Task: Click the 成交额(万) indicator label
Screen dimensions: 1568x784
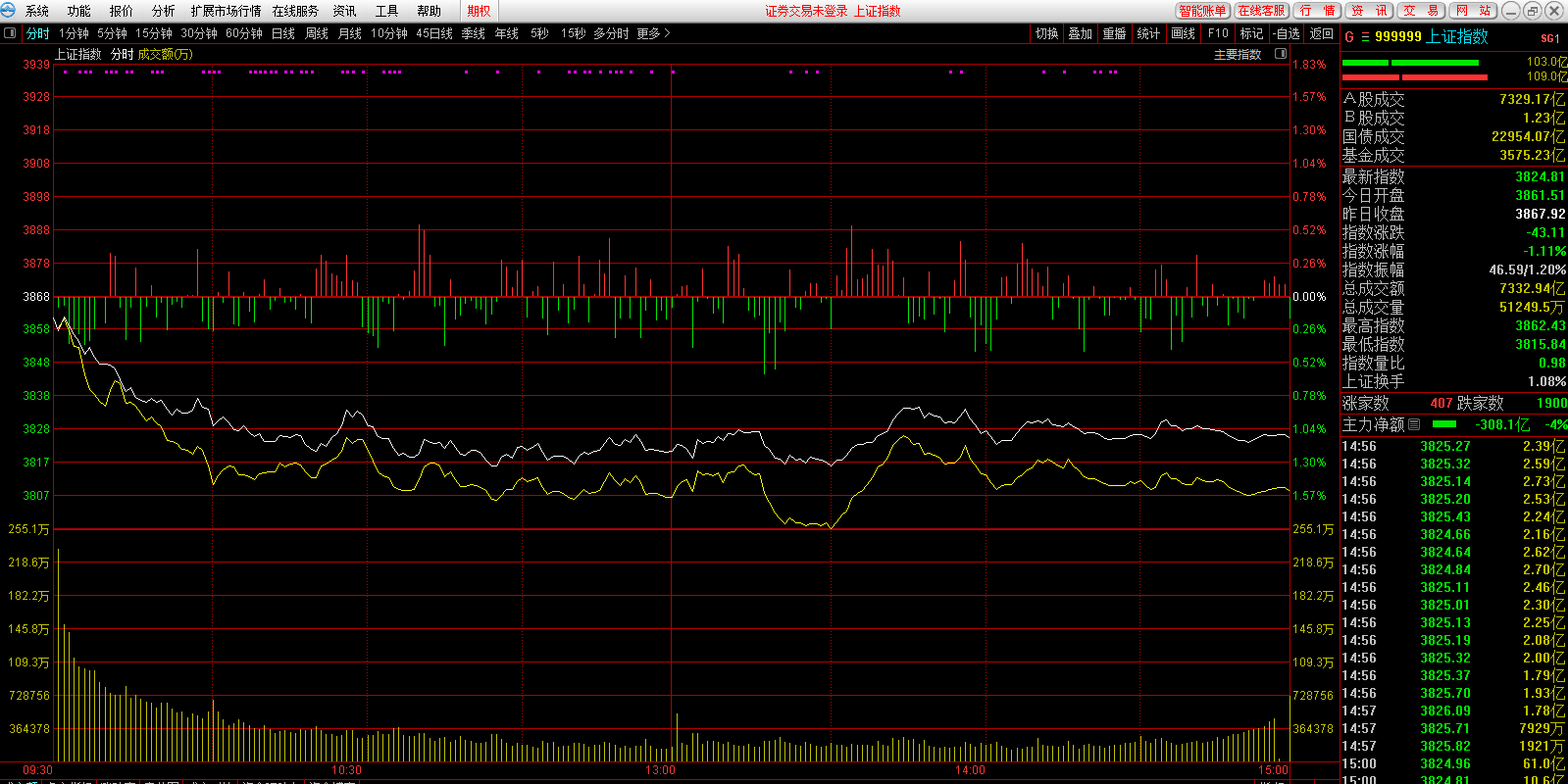Action: [x=165, y=55]
